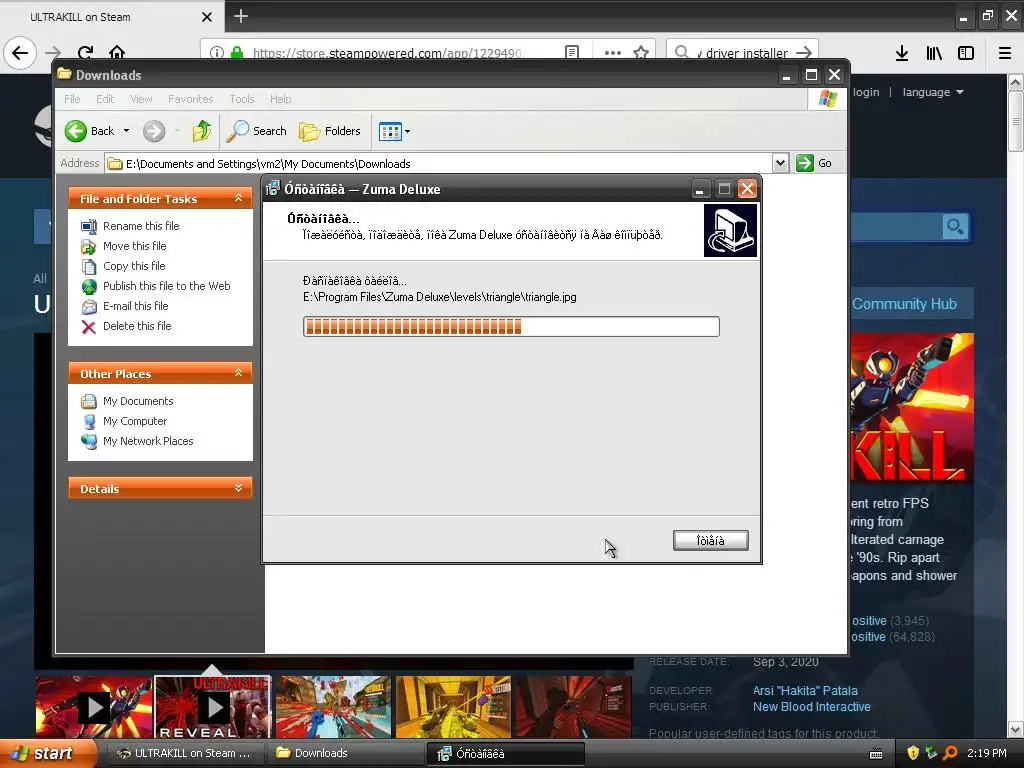The height and width of the screenshot is (768, 1024).
Task: Bookmark page with star icon
Action: pyautogui.click(x=641, y=52)
